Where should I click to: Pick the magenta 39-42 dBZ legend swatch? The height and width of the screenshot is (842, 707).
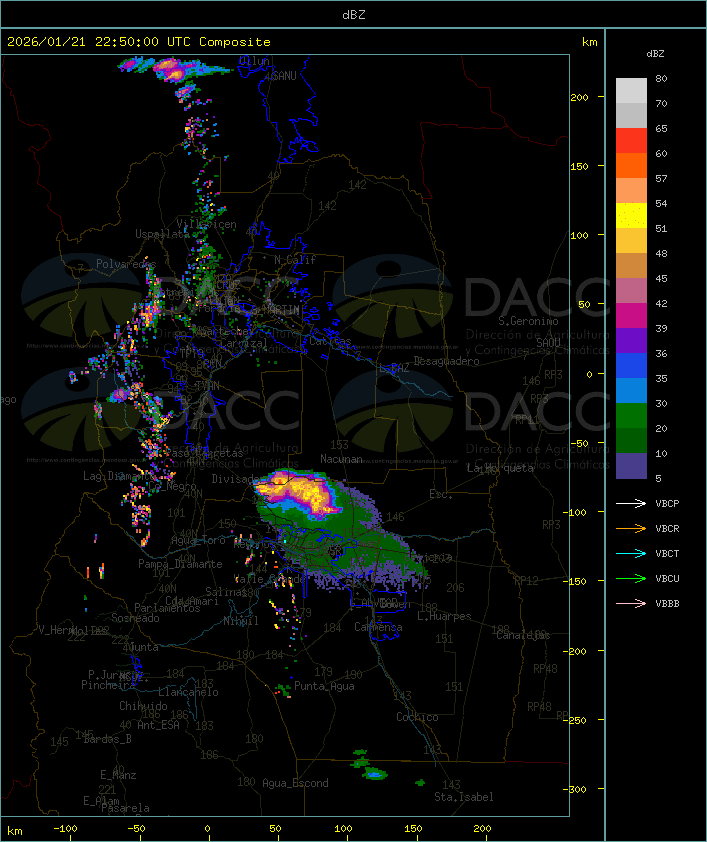[631, 316]
